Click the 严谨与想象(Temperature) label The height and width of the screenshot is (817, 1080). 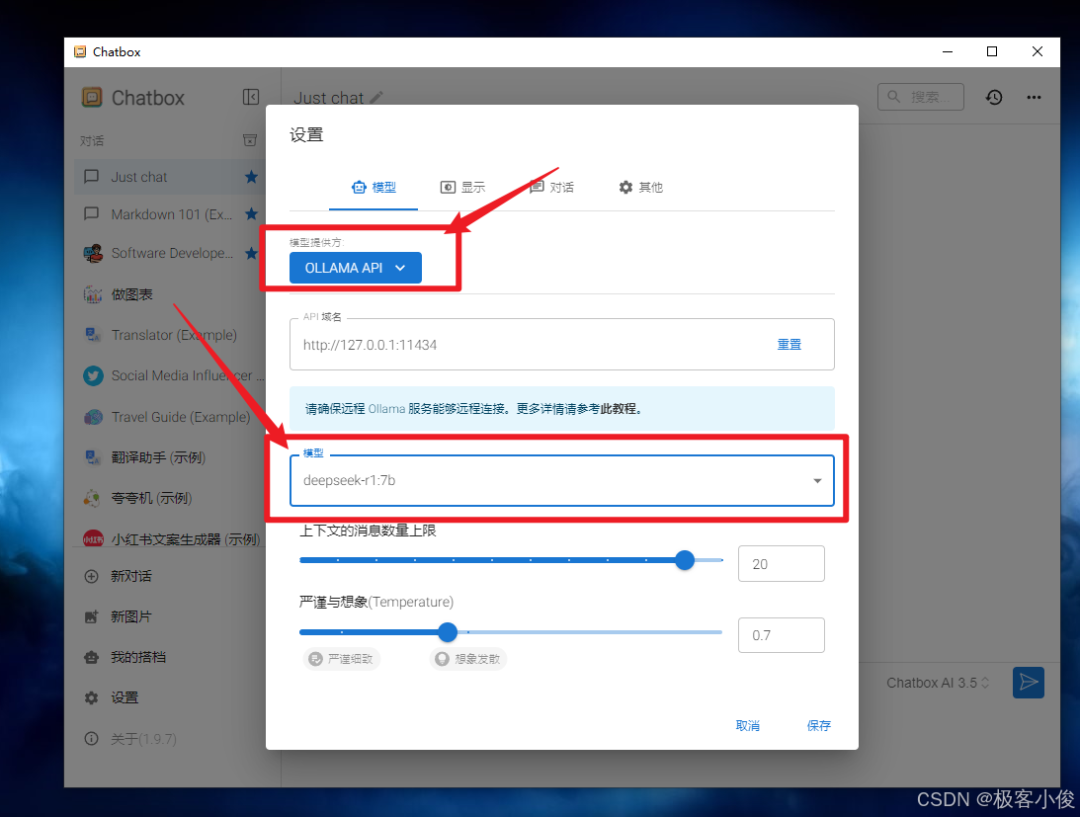(376, 602)
